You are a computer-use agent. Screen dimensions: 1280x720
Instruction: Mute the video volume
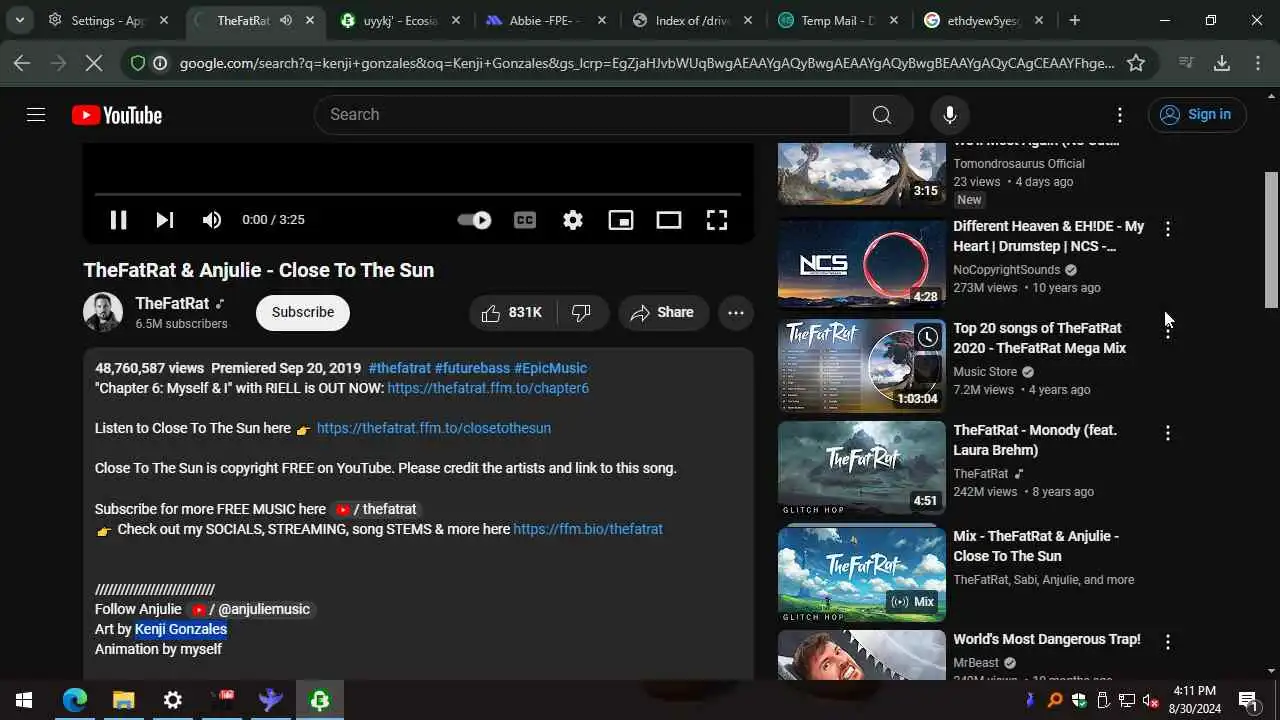click(212, 220)
